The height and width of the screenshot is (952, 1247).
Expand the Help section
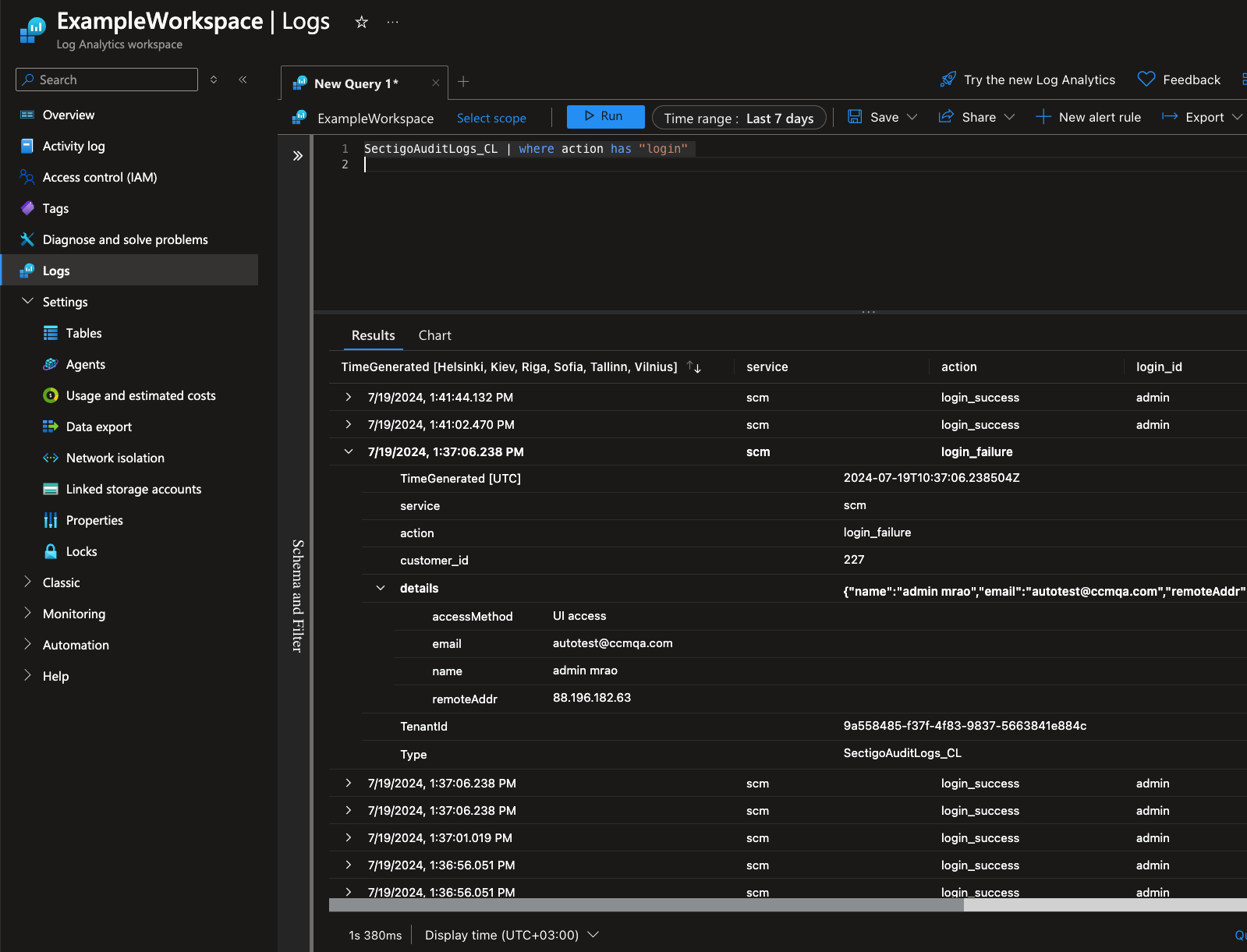coord(27,675)
